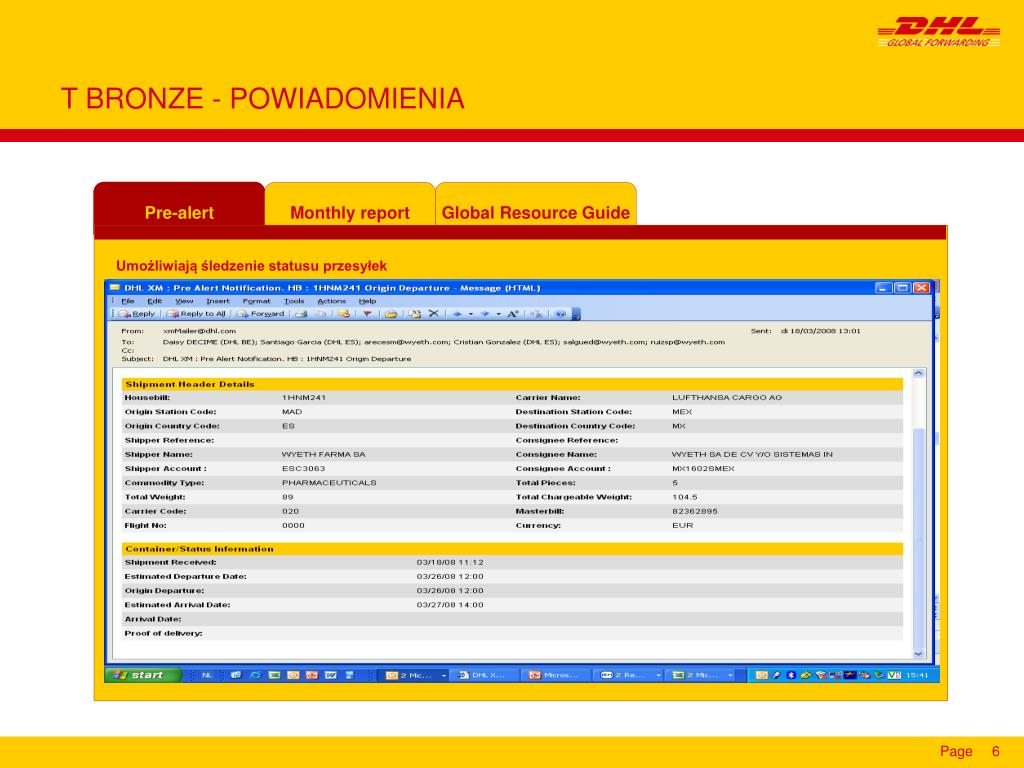Click the Font Size 'A' icon

513,314
